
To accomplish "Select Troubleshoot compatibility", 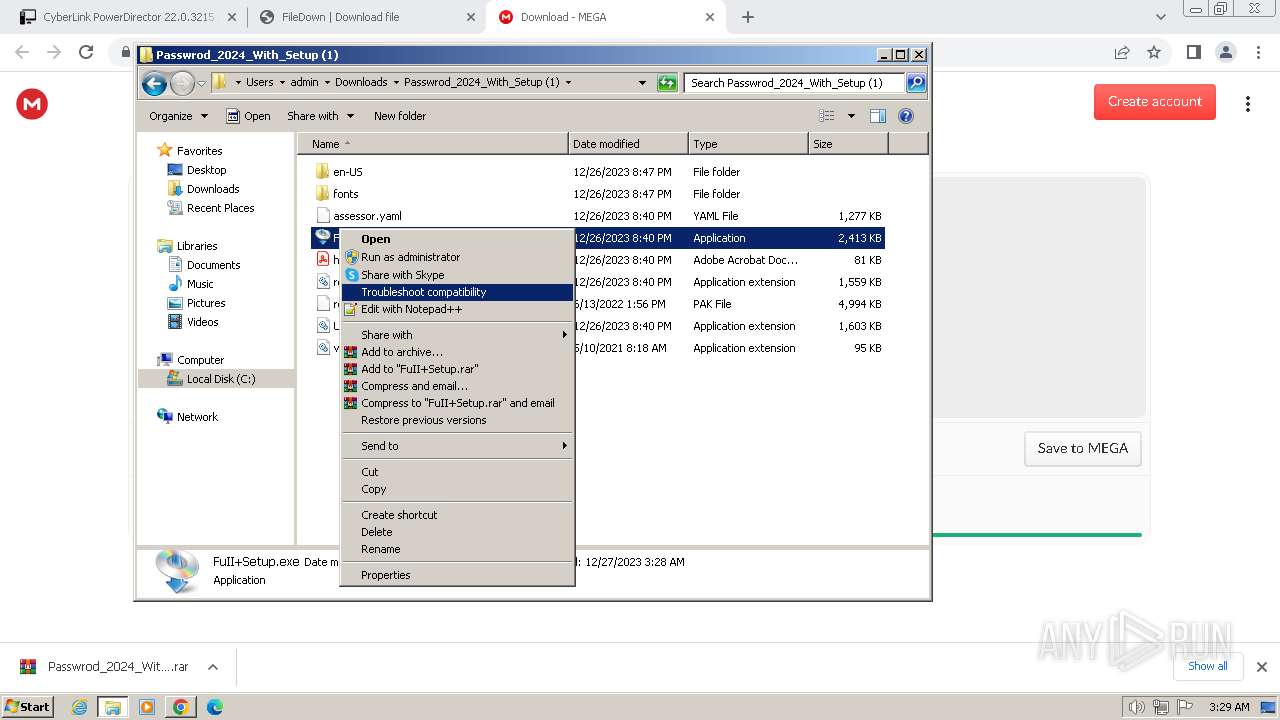I will coord(457,292).
